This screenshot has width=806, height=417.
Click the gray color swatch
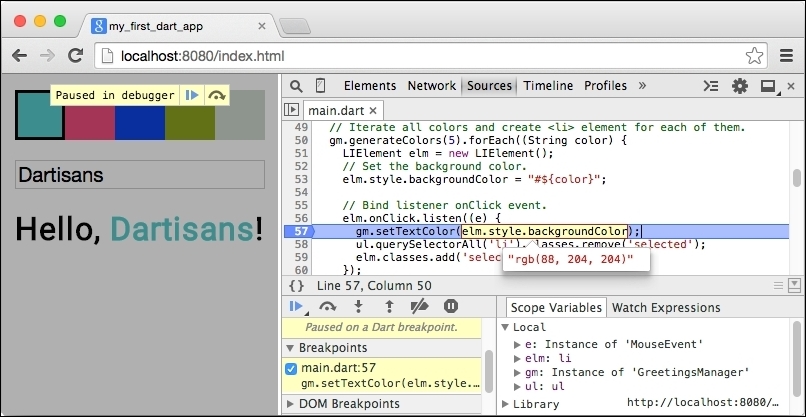(x=240, y=115)
